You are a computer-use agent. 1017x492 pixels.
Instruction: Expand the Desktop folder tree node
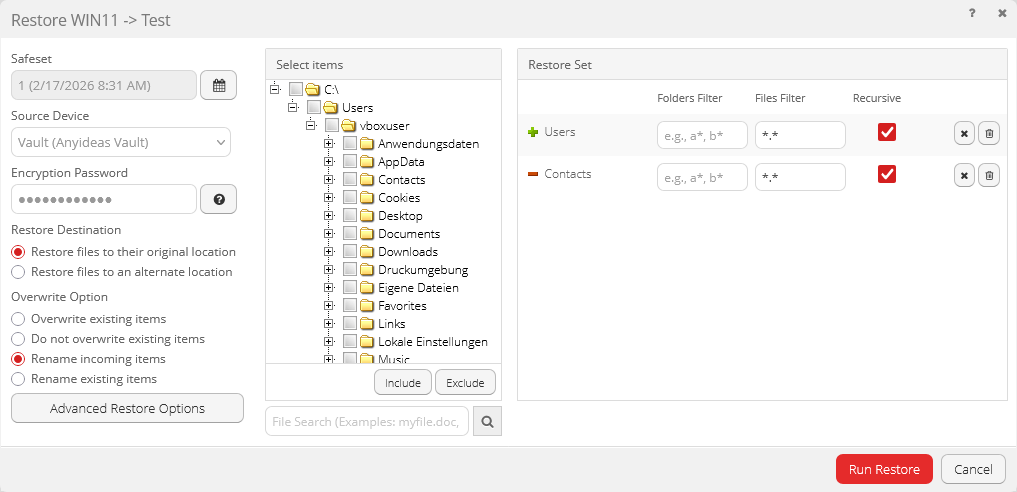point(328,216)
